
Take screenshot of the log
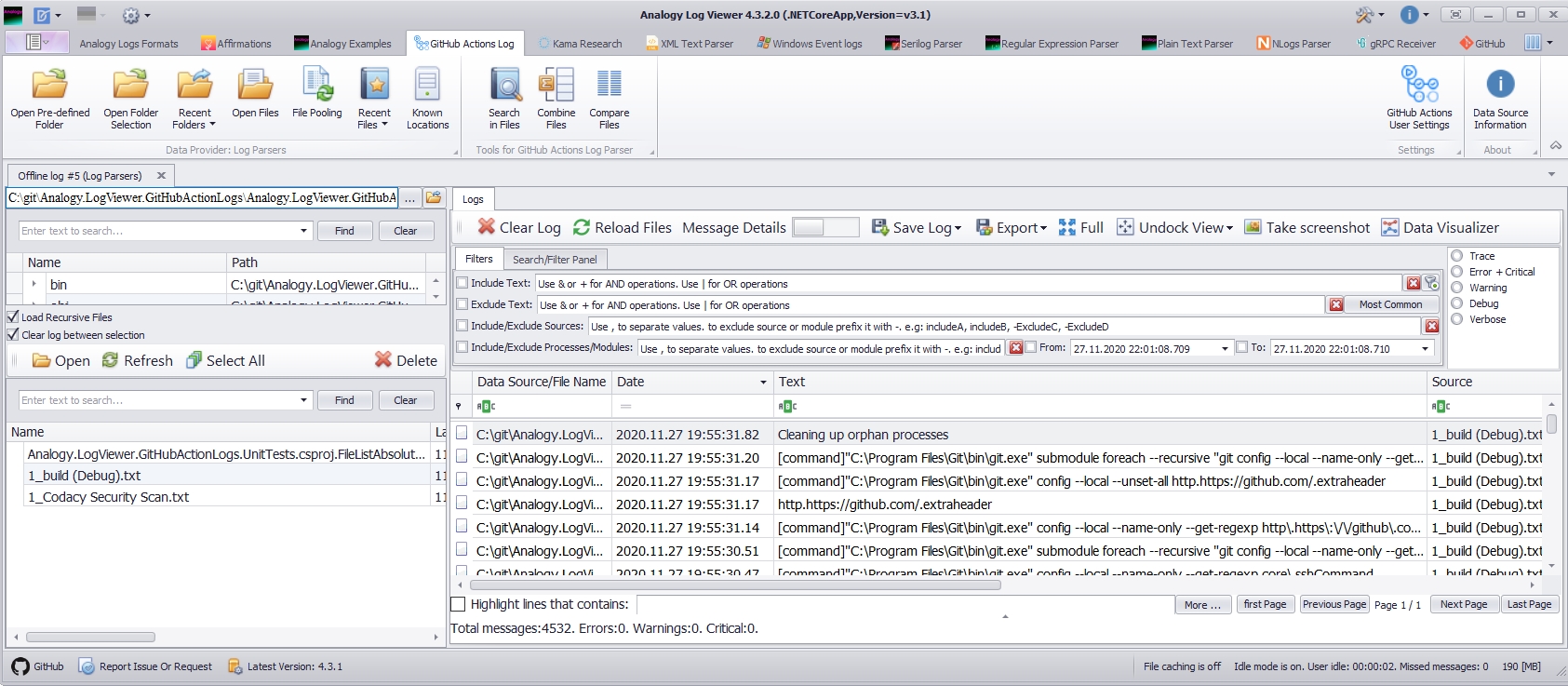point(1307,227)
